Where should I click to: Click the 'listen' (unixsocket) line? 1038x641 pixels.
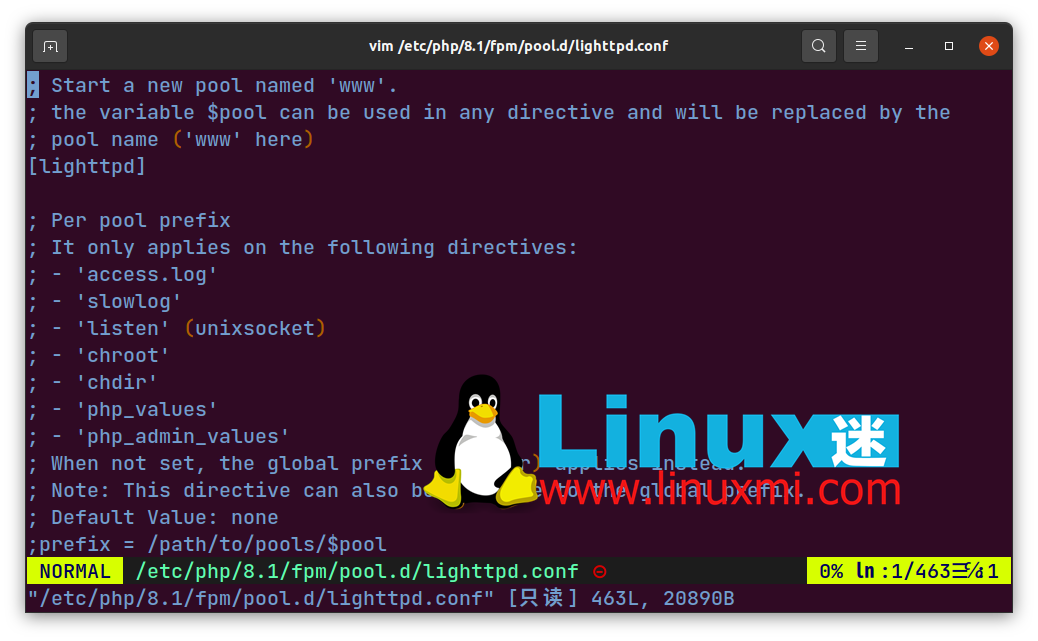[x=177, y=328]
